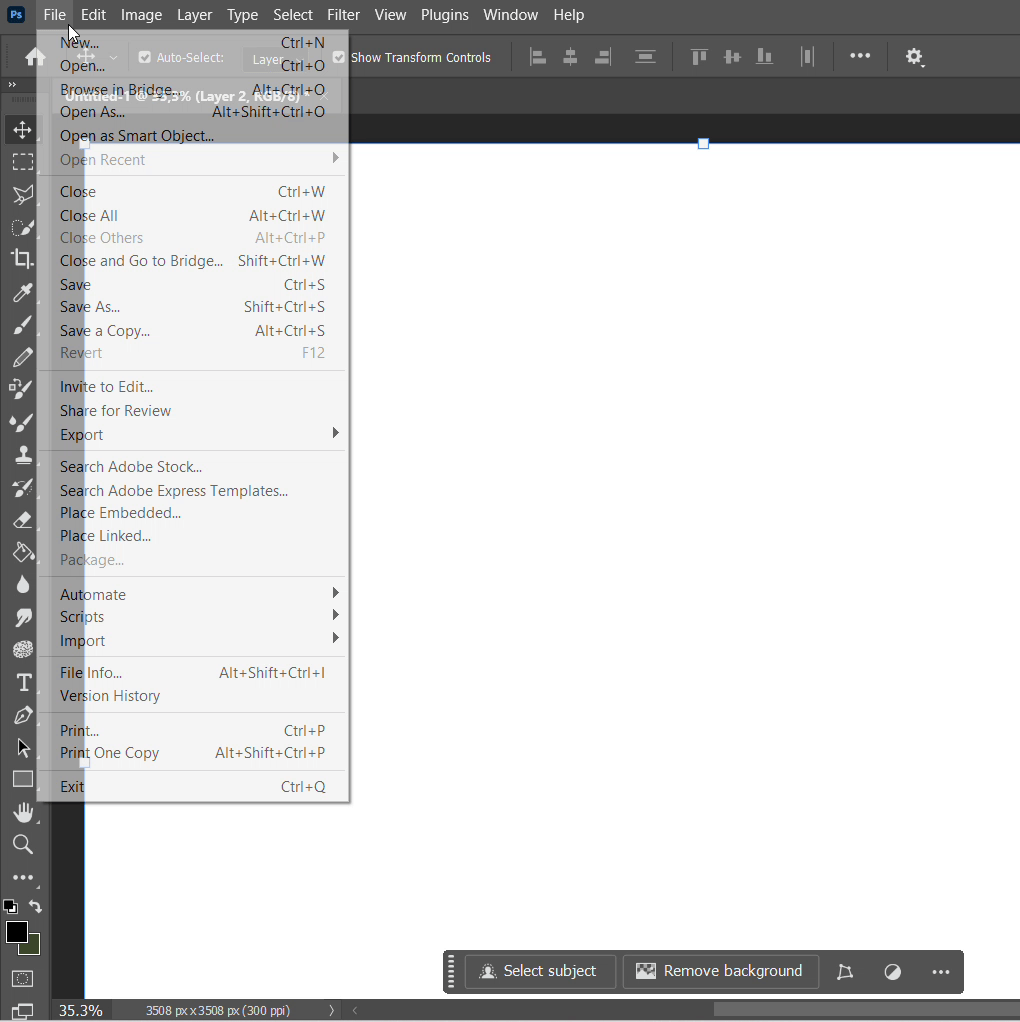This screenshot has width=1020, height=1022.
Task: Click Place Embedded... menu item
Action: coord(120,513)
